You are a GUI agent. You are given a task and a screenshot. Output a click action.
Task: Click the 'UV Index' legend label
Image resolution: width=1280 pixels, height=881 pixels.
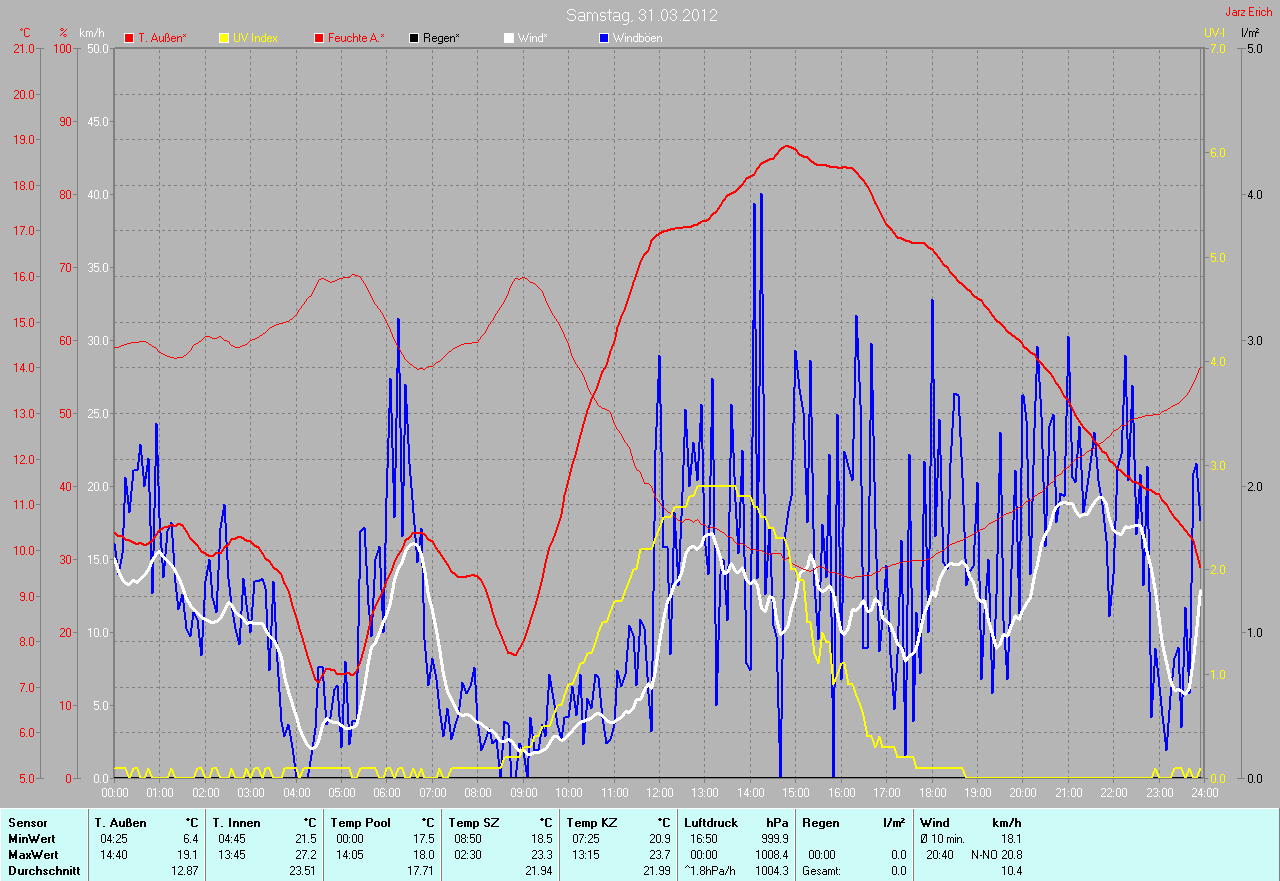[x=255, y=38]
